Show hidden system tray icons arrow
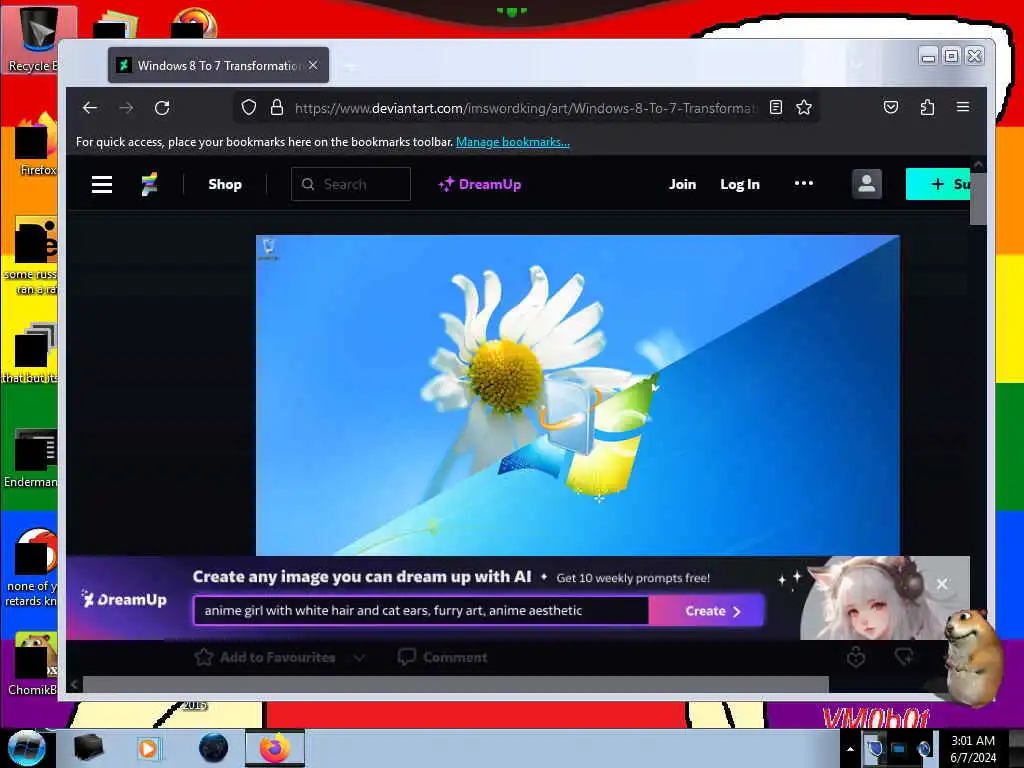The width and height of the screenshot is (1024, 768). coord(850,749)
